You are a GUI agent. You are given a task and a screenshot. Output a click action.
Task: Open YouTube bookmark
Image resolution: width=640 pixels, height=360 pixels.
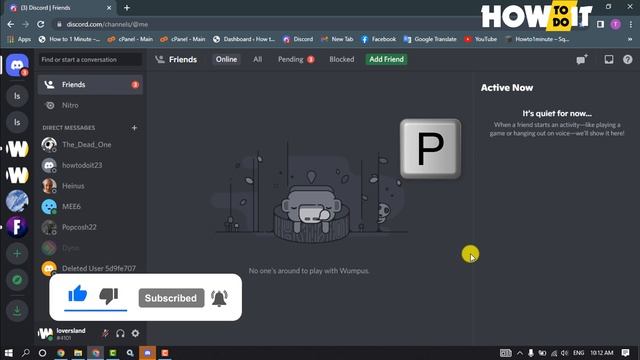coord(480,39)
